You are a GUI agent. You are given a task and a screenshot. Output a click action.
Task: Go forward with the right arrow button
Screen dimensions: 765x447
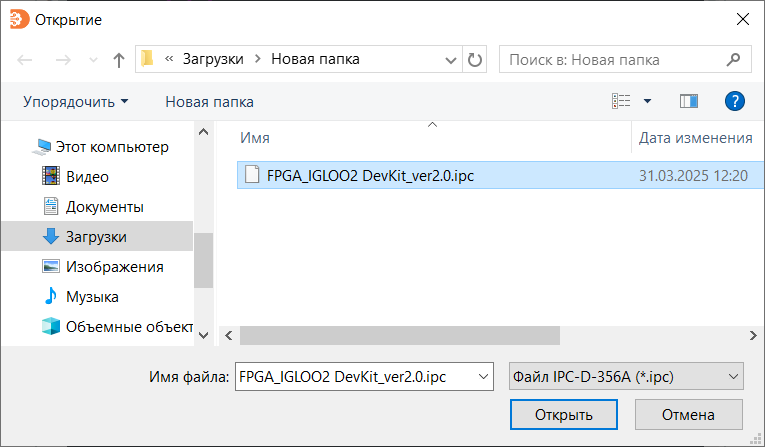[x=63, y=60]
